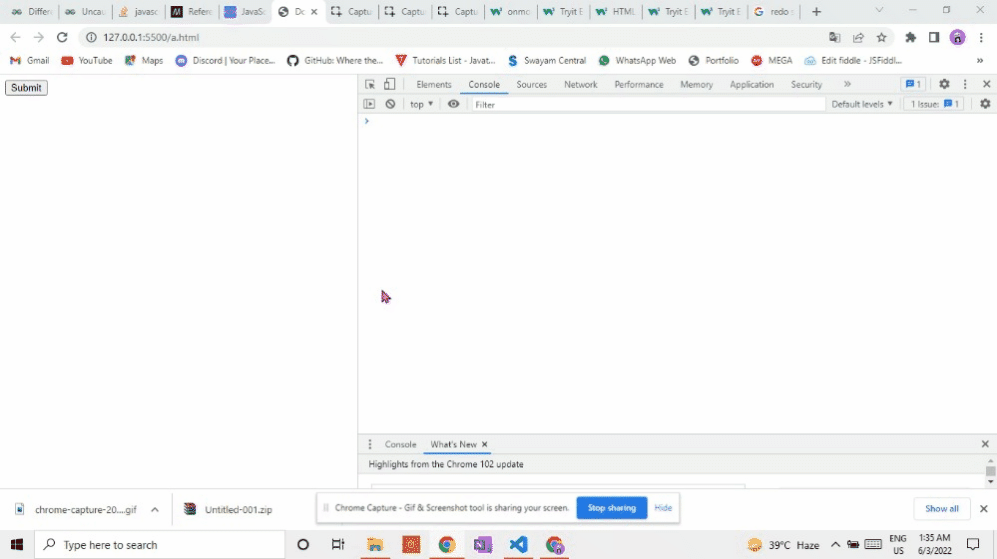Open the Elements panel tab
This screenshot has height=559, width=997.
434,85
